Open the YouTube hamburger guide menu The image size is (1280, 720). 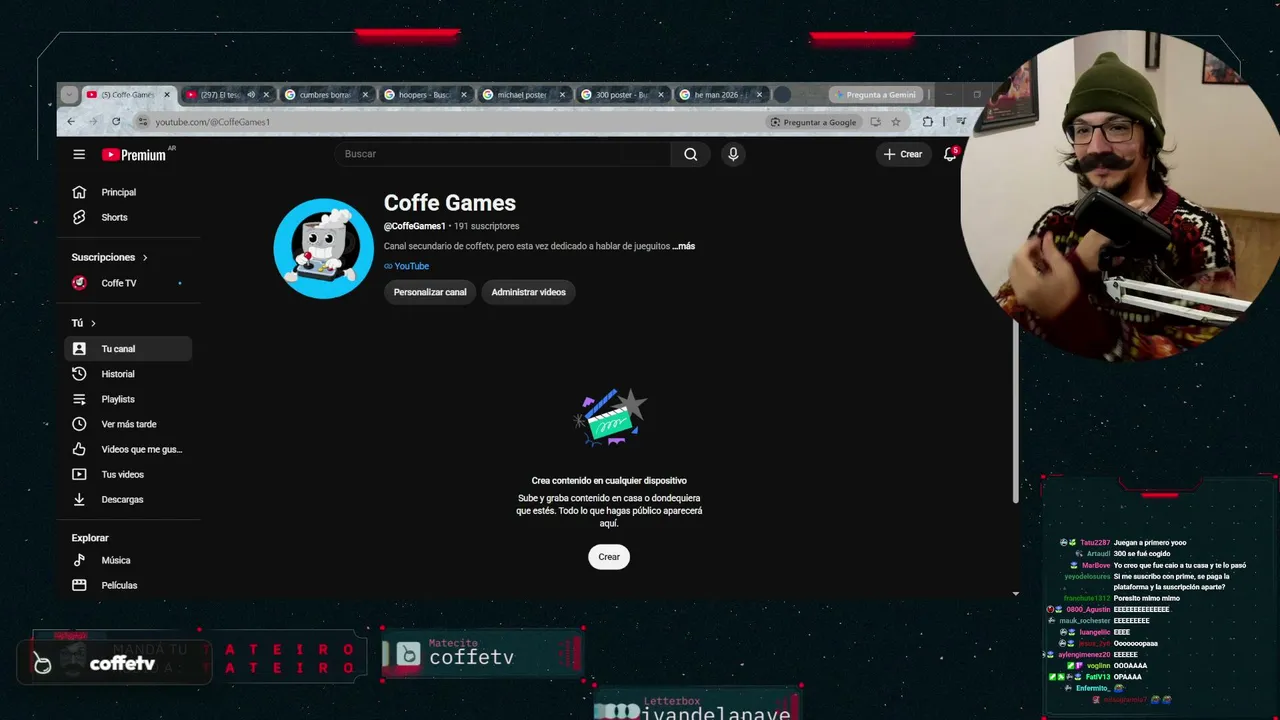coord(79,154)
